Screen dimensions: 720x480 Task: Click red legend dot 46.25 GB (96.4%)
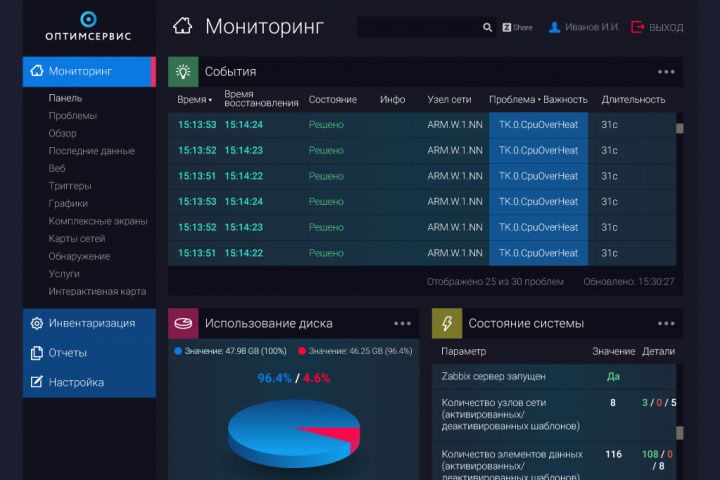(x=302, y=351)
